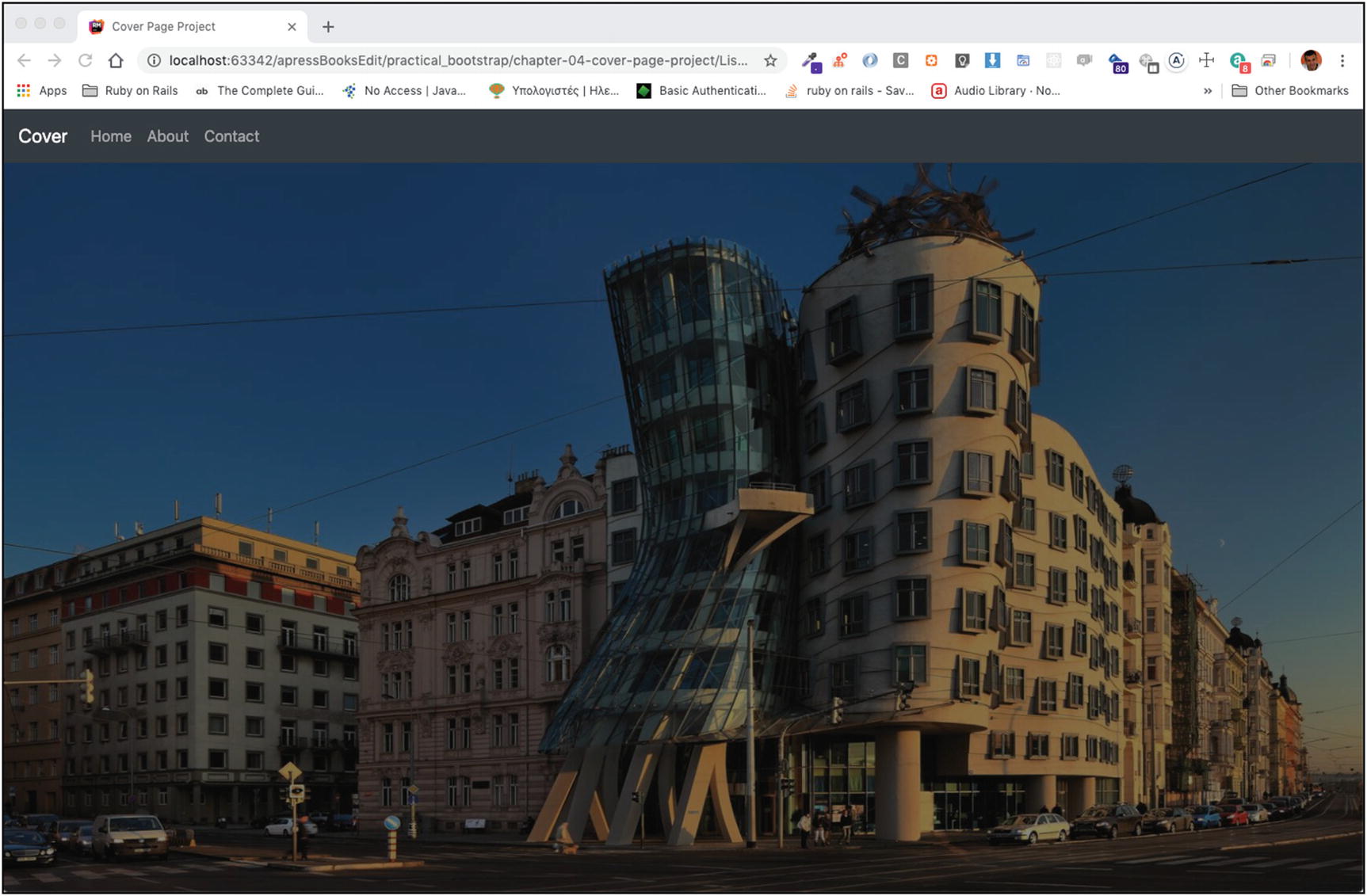Open Other Bookmarks folder

(x=1290, y=91)
